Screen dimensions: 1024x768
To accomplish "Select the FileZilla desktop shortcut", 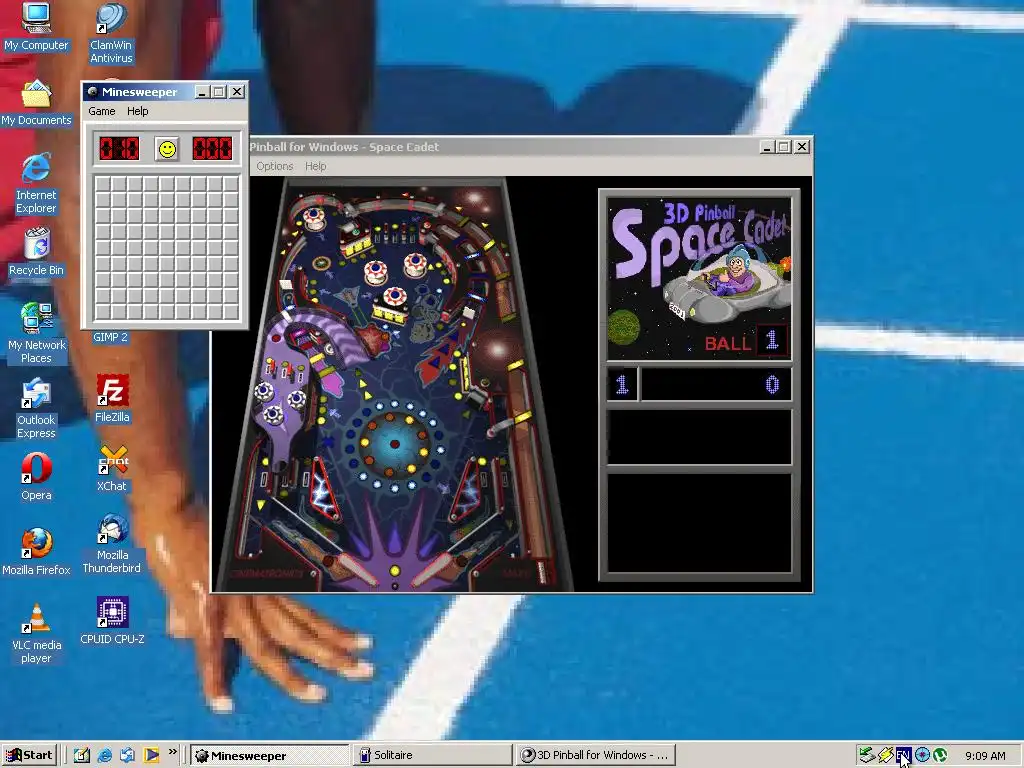I will [112, 398].
